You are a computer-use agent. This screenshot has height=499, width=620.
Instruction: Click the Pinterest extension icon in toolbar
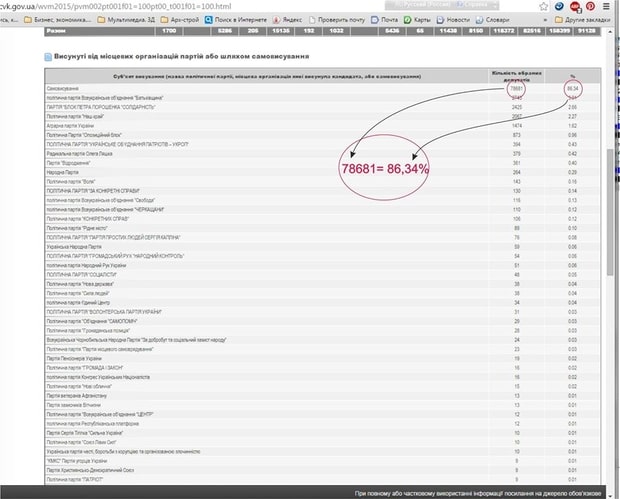590,5
